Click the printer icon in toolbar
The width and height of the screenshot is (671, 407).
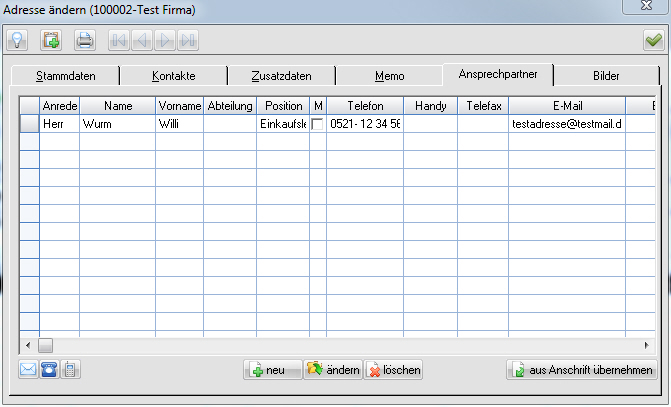pyautogui.click(x=85, y=40)
